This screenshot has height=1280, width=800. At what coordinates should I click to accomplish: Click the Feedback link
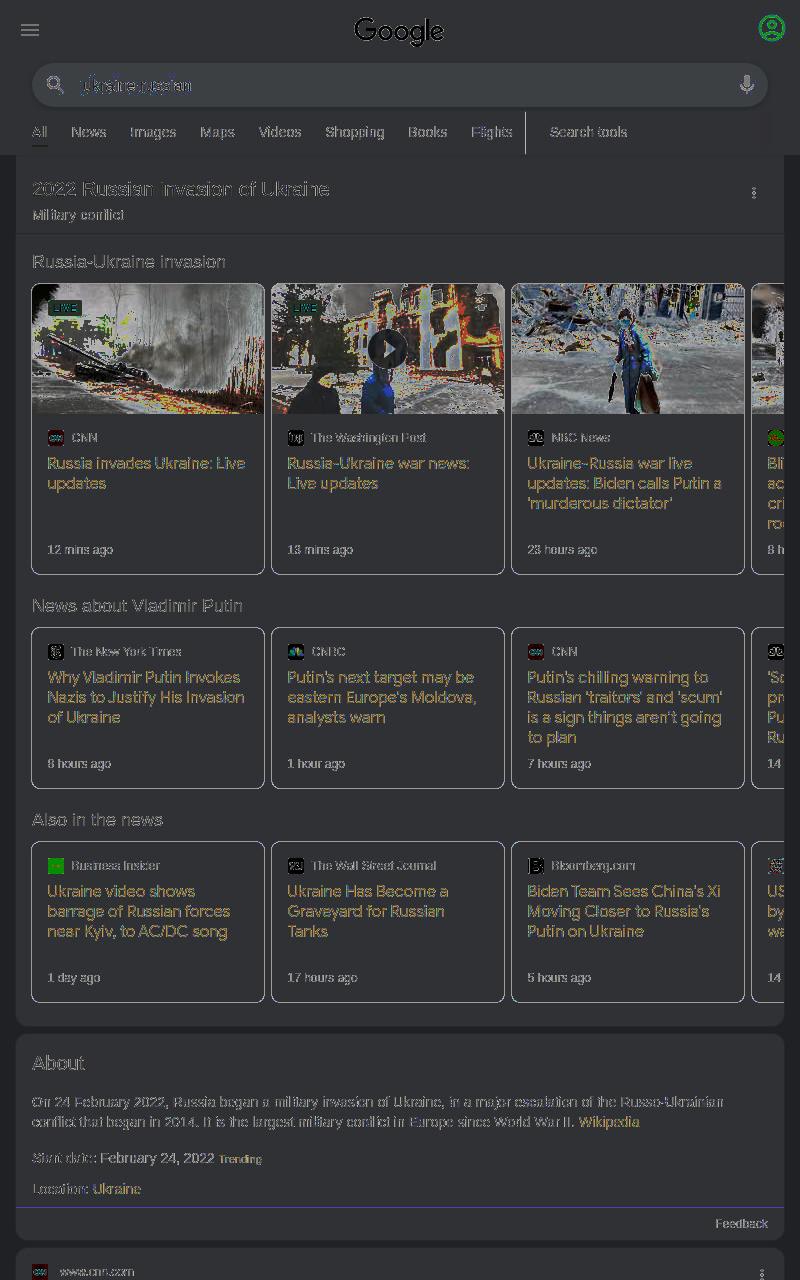[741, 1224]
